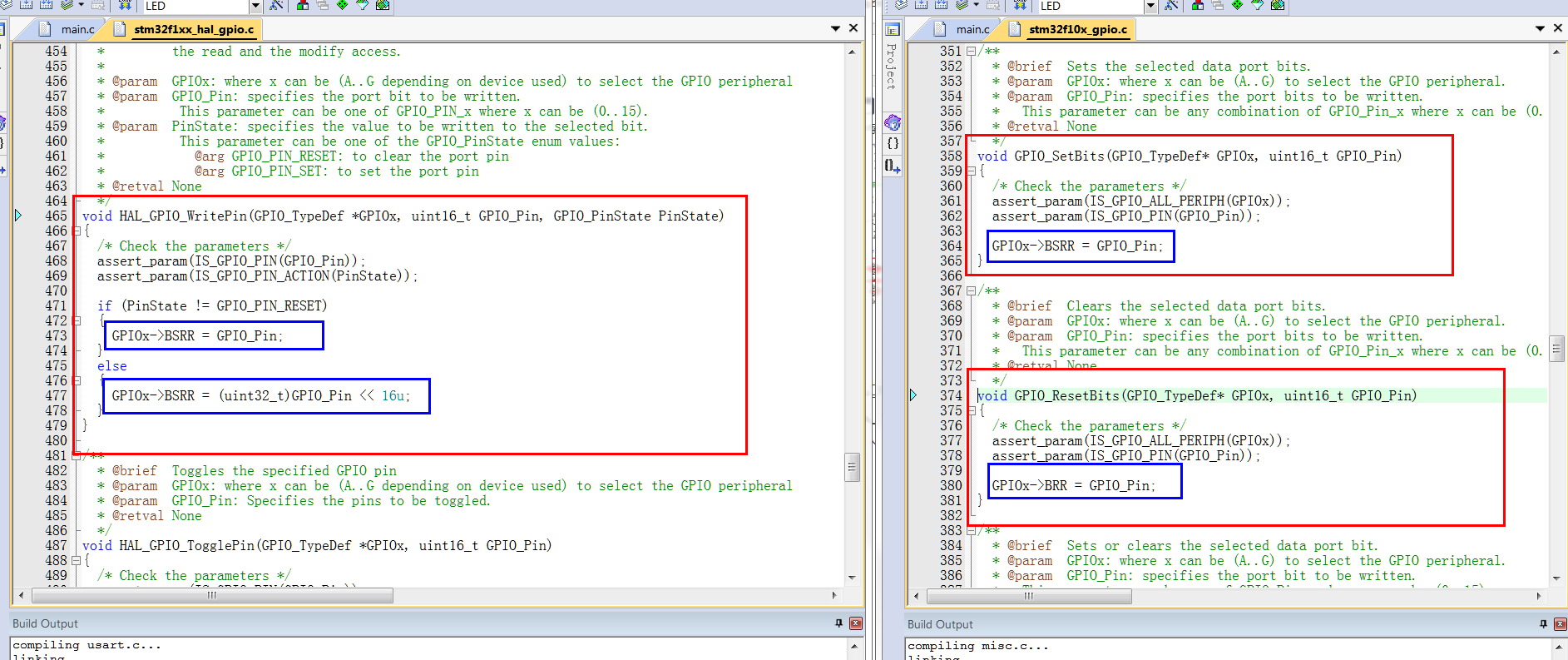Collapse fold at line 472 in left editor
Viewport: 1568px width, 660px height.
(76, 321)
